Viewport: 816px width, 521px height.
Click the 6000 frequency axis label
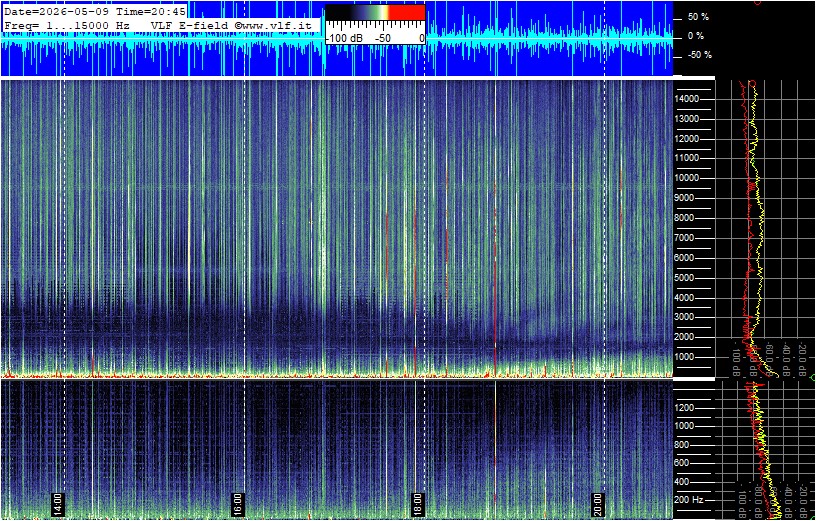tap(686, 258)
